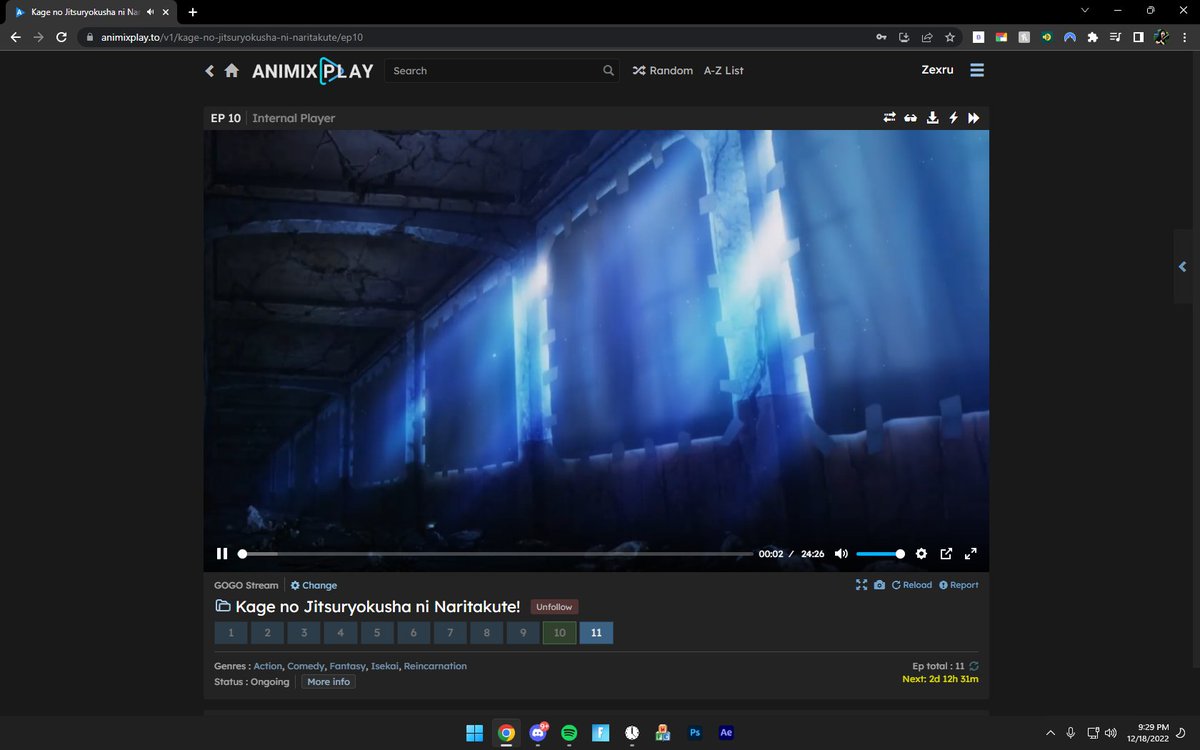1200x750 pixels.
Task: Pause the video with the pause button
Action: pos(222,554)
